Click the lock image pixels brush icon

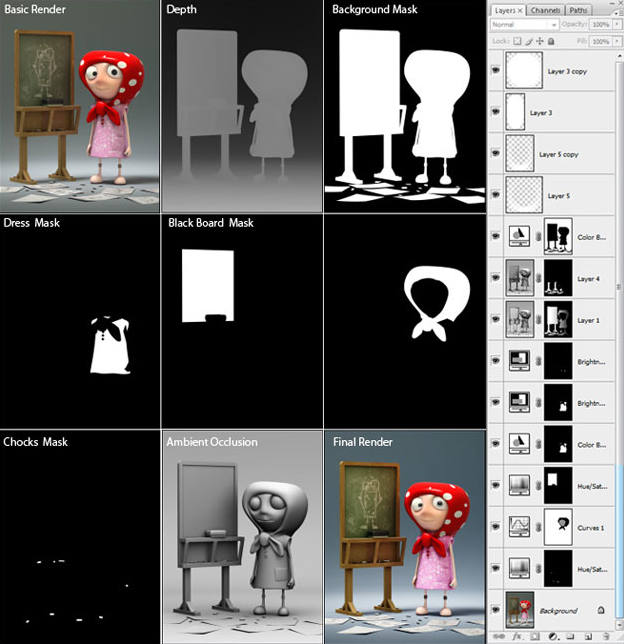coord(529,41)
